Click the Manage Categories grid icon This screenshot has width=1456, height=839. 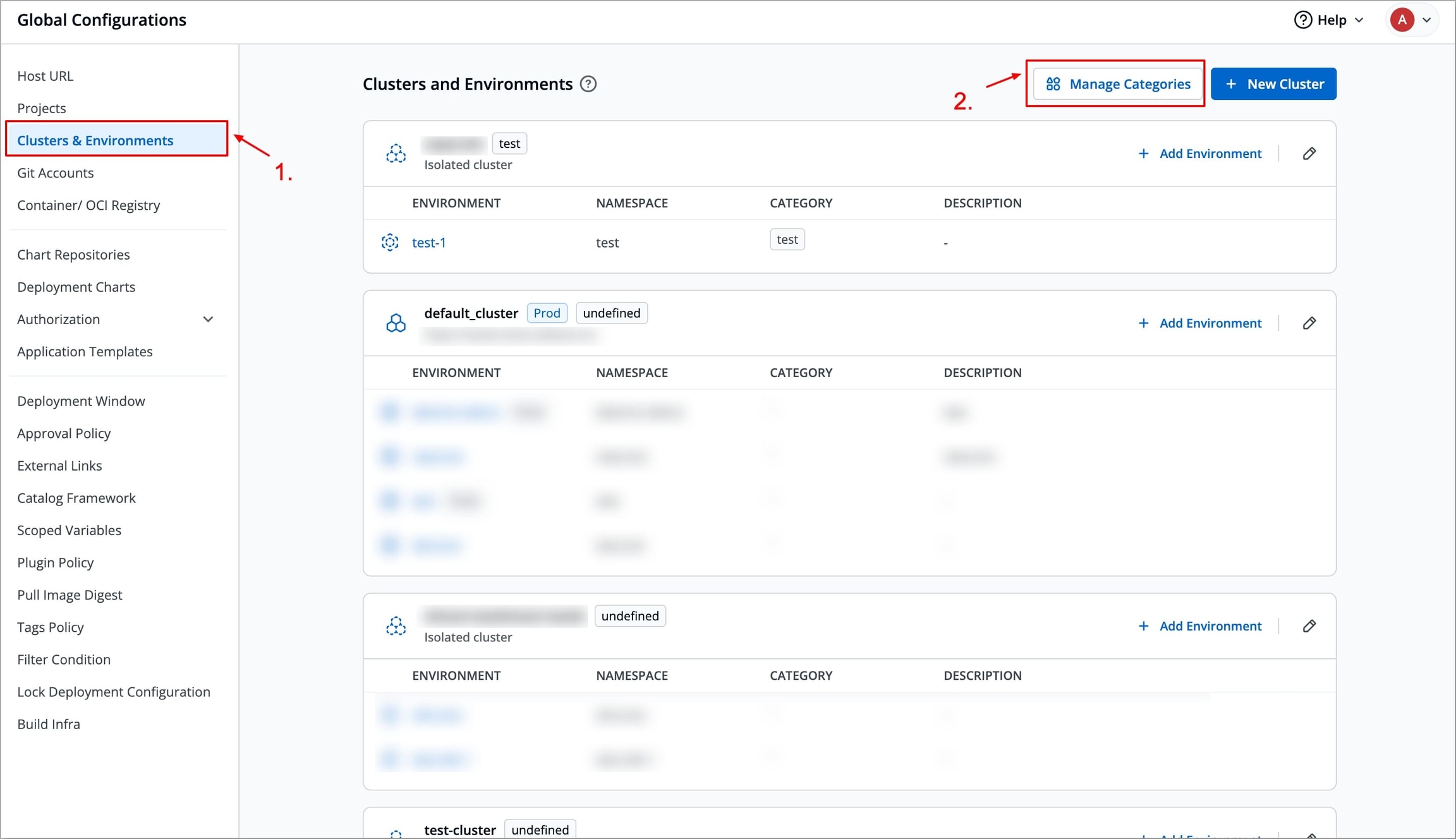(x=1053, y=84)
